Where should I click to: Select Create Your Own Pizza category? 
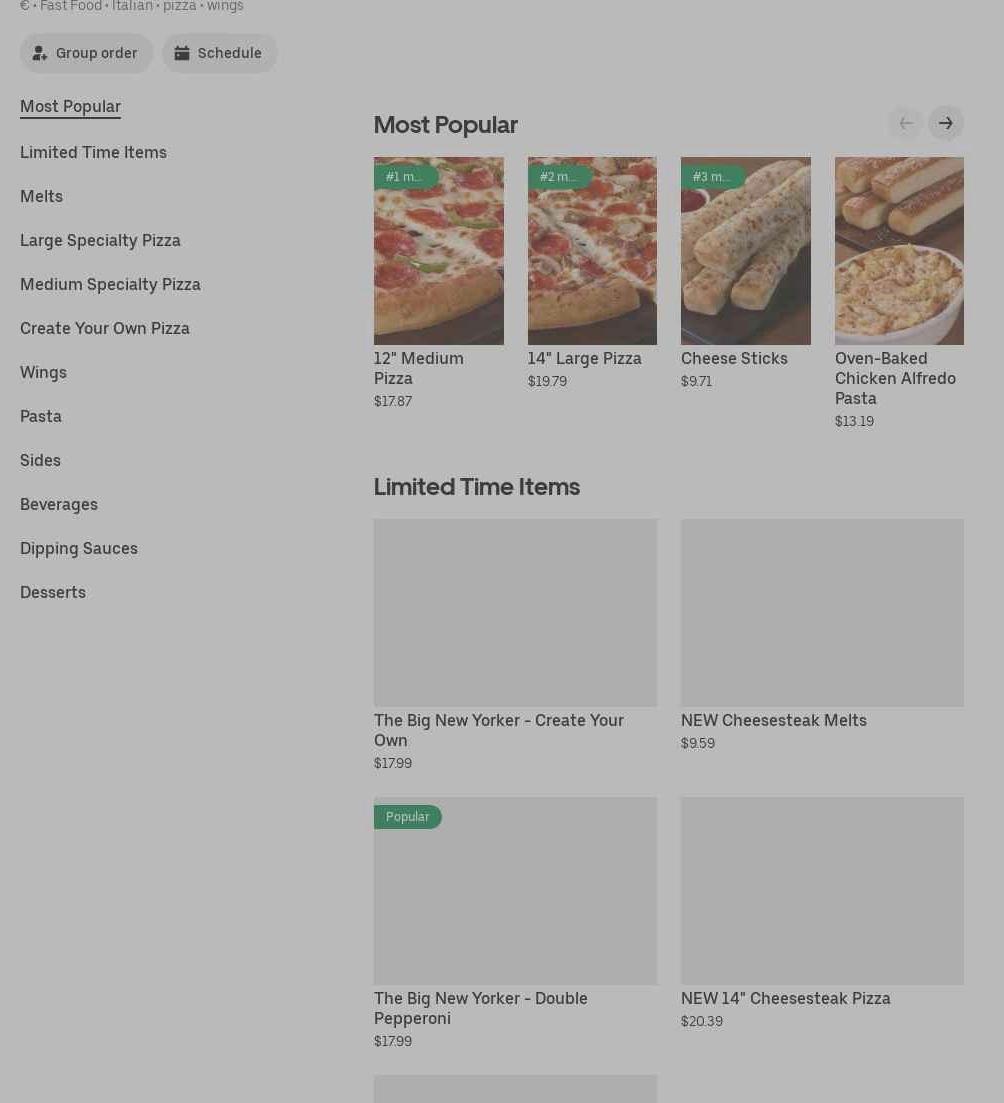click(x=105, y=328)
